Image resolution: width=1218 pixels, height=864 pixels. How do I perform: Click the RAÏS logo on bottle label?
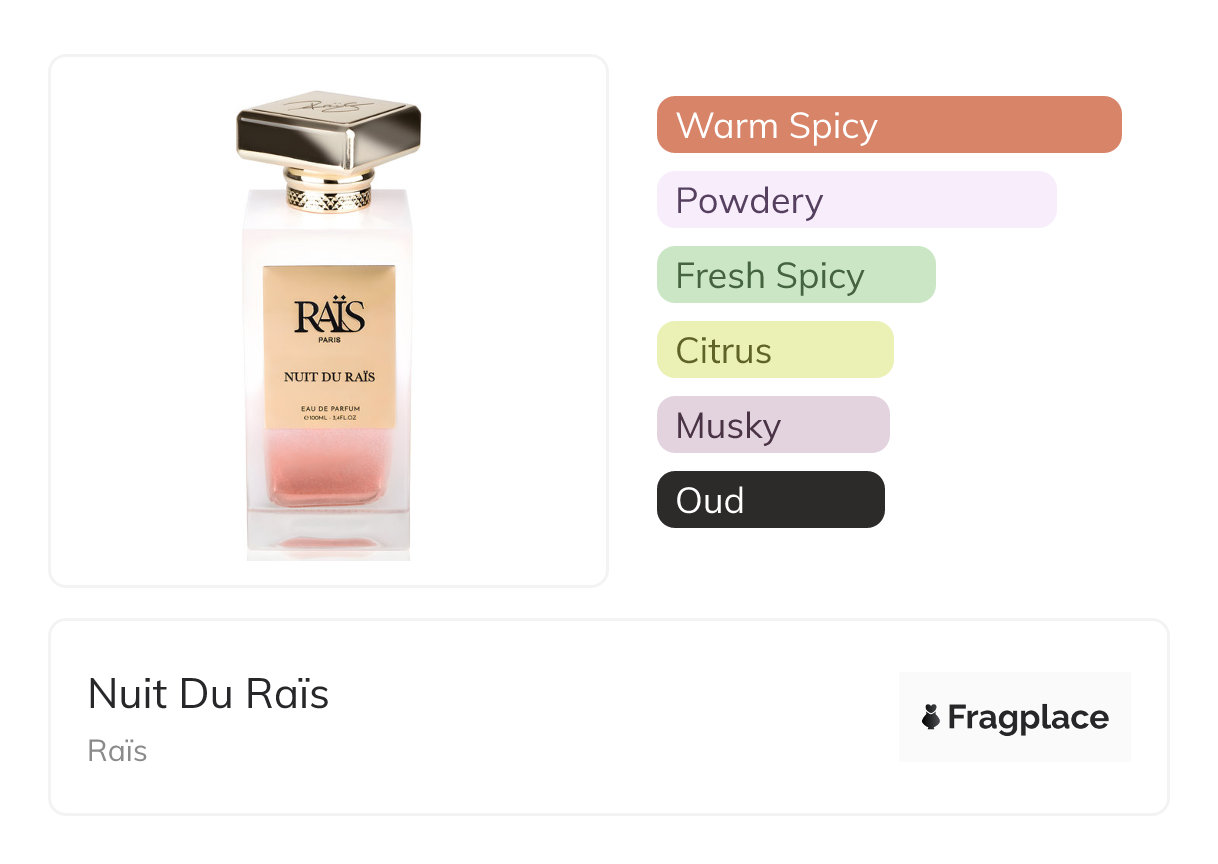tap(329, 317)
